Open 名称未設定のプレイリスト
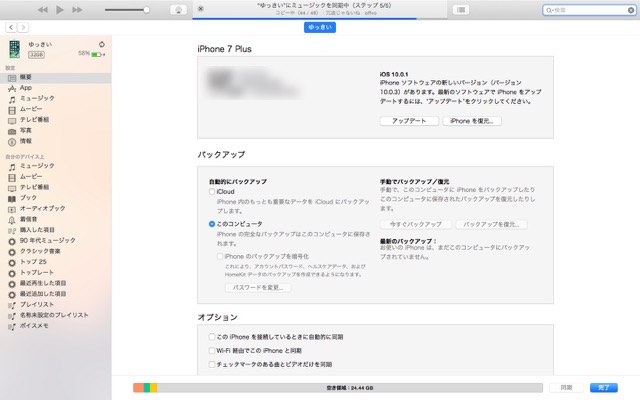The image size is (640, 400). click(x=56, y=315)
